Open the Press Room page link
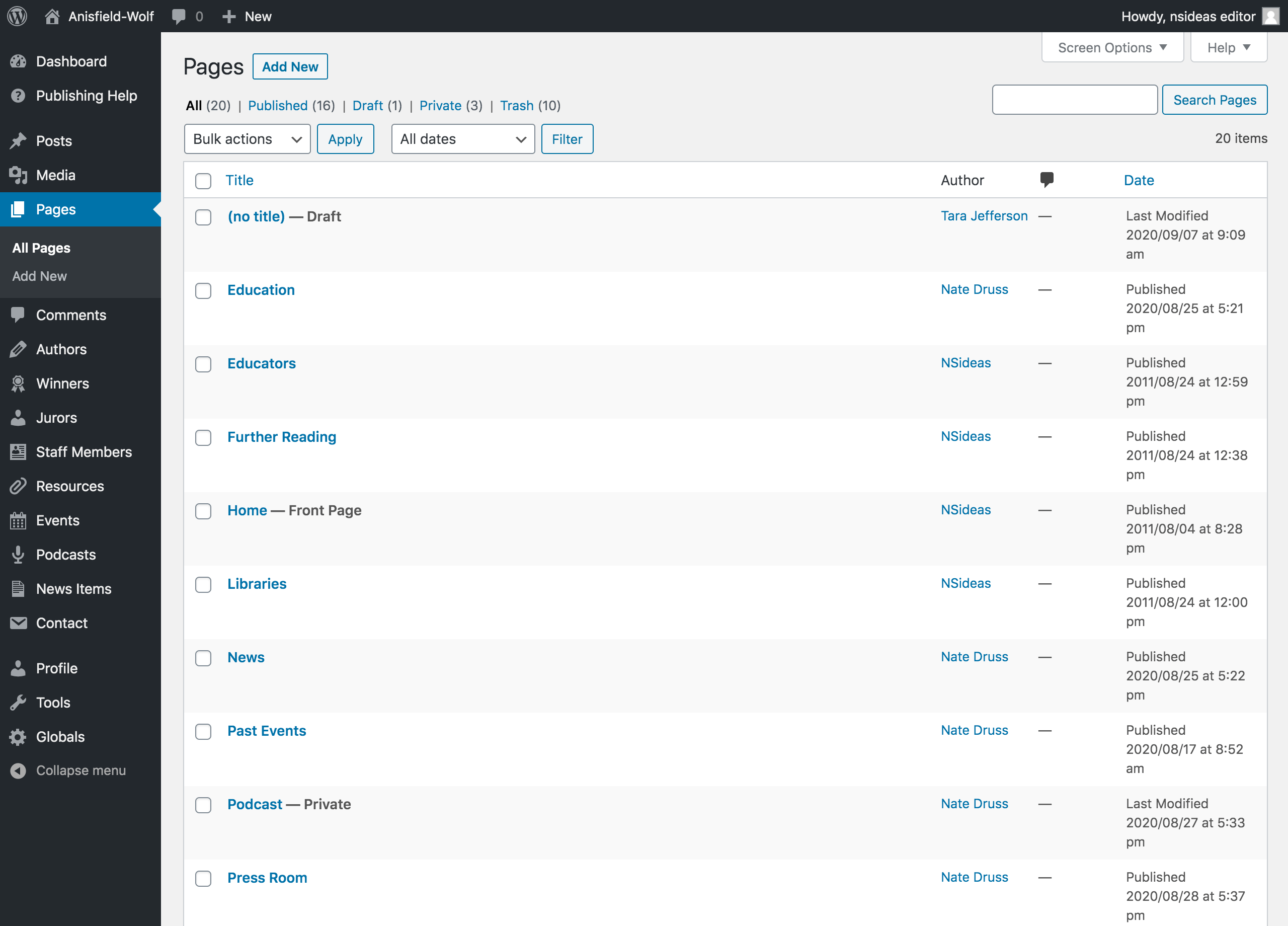The height and width of the screenshot is (926, 1288). click(x=267, y=877)
